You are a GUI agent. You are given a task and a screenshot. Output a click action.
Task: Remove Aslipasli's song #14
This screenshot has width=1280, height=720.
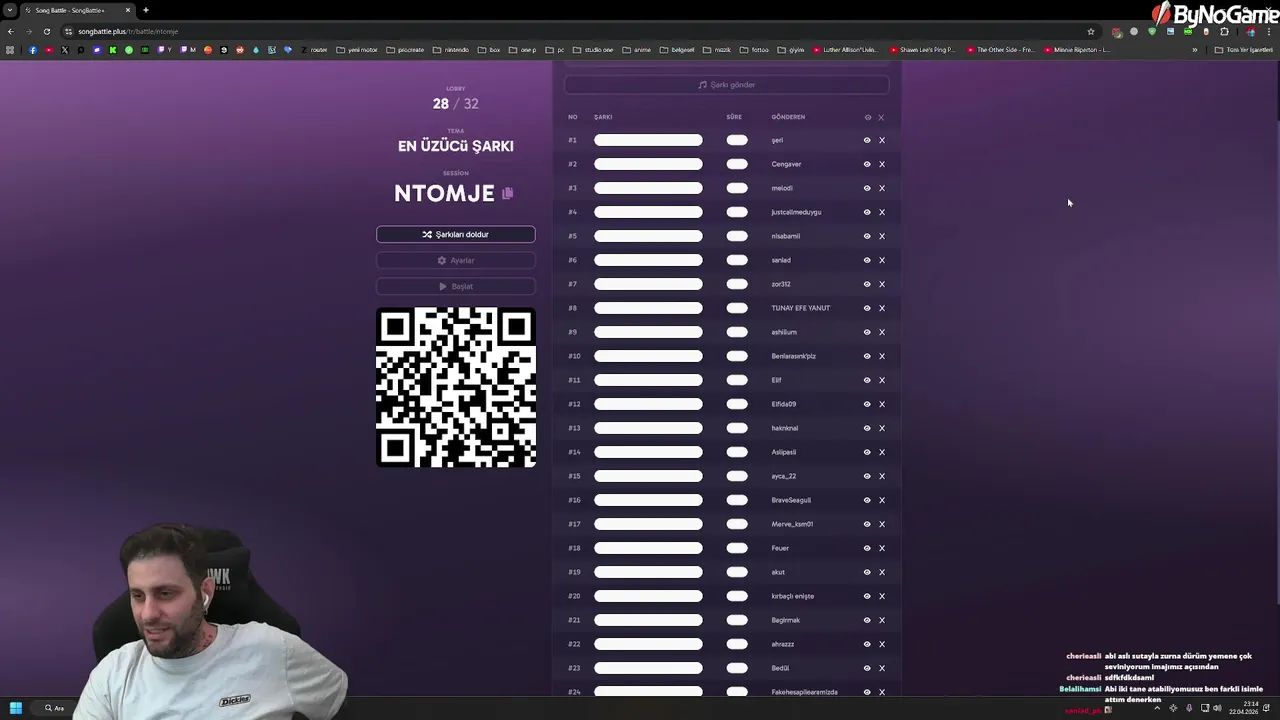click(882, 452)
